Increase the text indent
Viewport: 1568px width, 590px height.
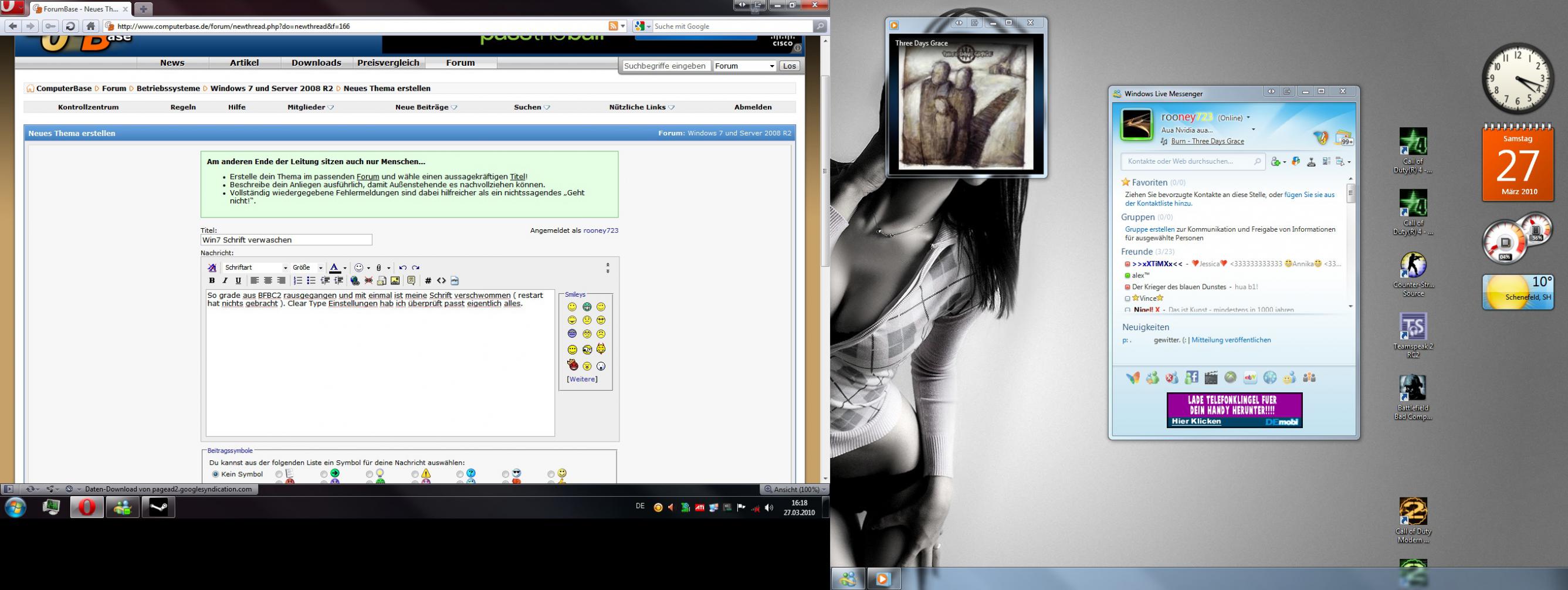click(x=338, y=281)
